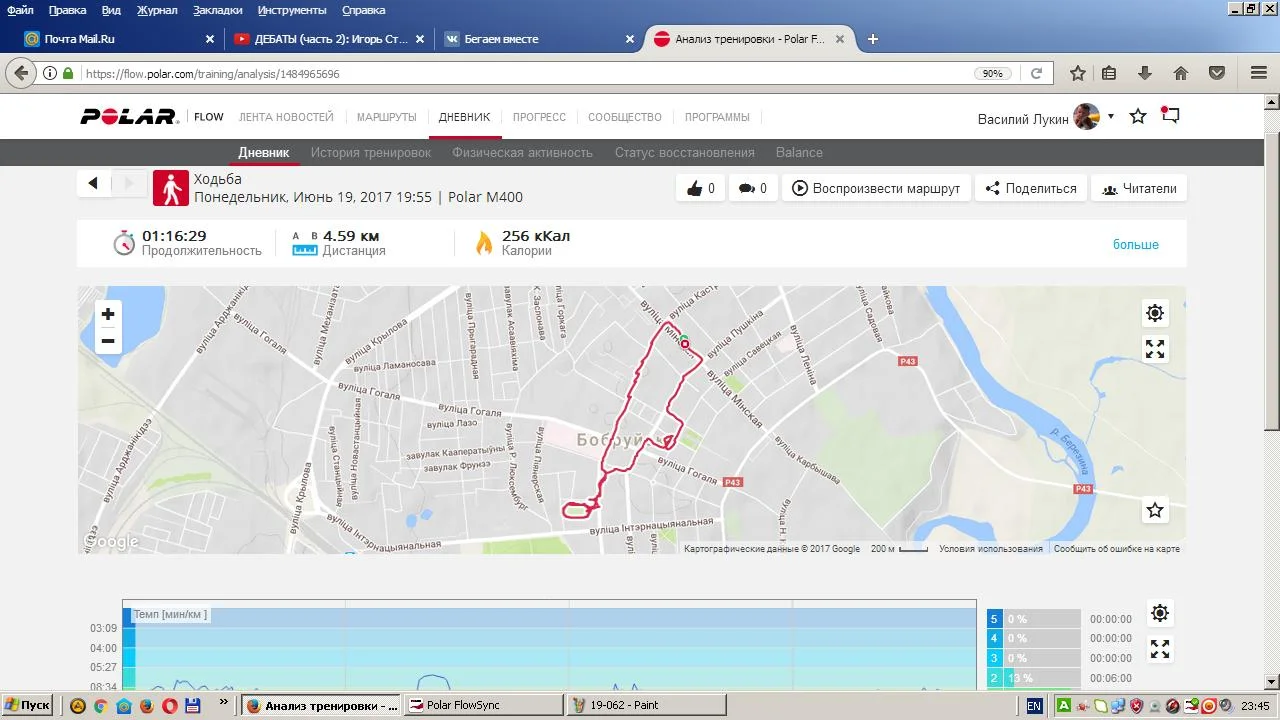Like the training with thumbs-up button

click(701, 188)
